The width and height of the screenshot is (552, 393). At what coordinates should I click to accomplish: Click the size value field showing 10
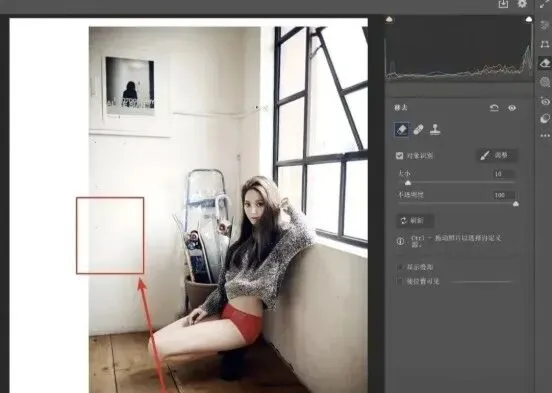coord(504,174)
